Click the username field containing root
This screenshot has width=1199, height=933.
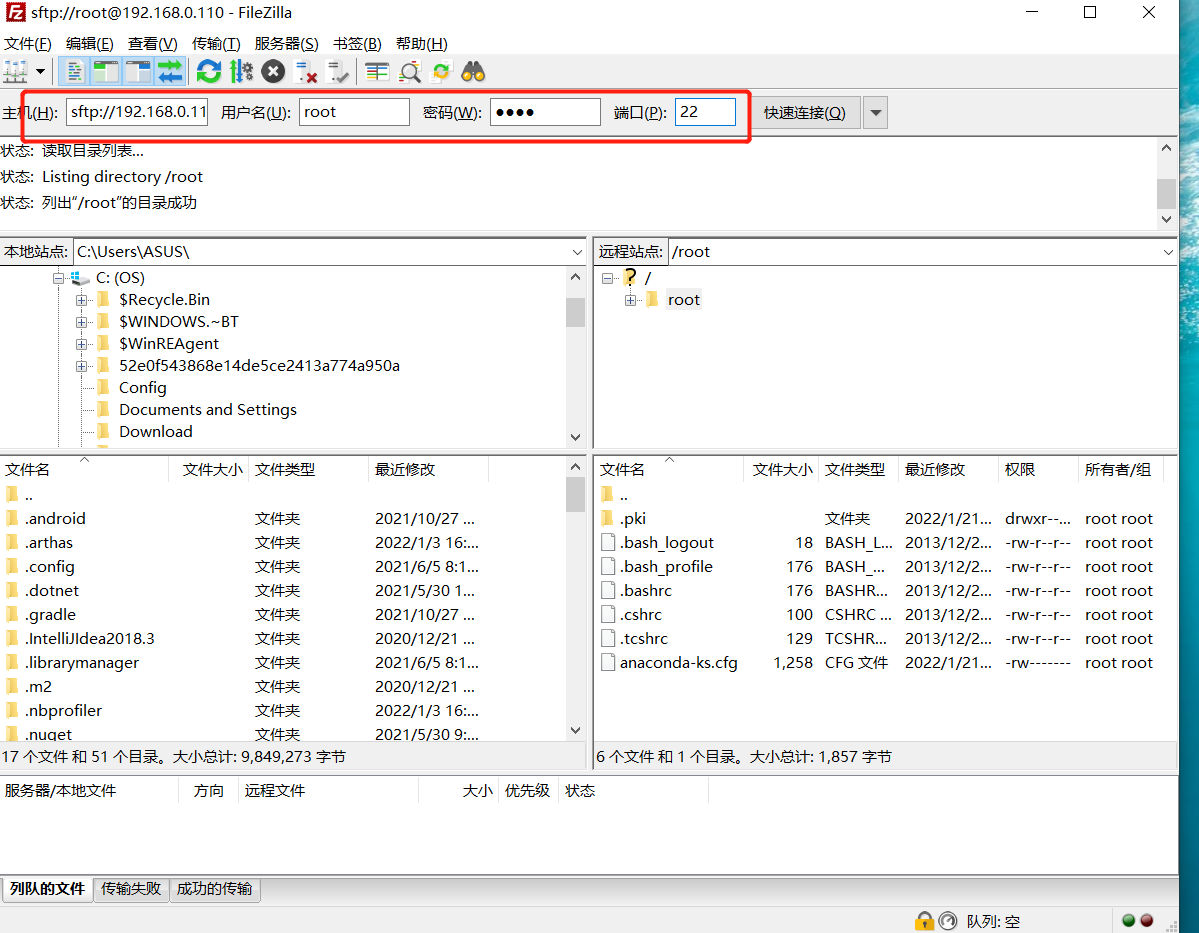(x=354, y=112)
